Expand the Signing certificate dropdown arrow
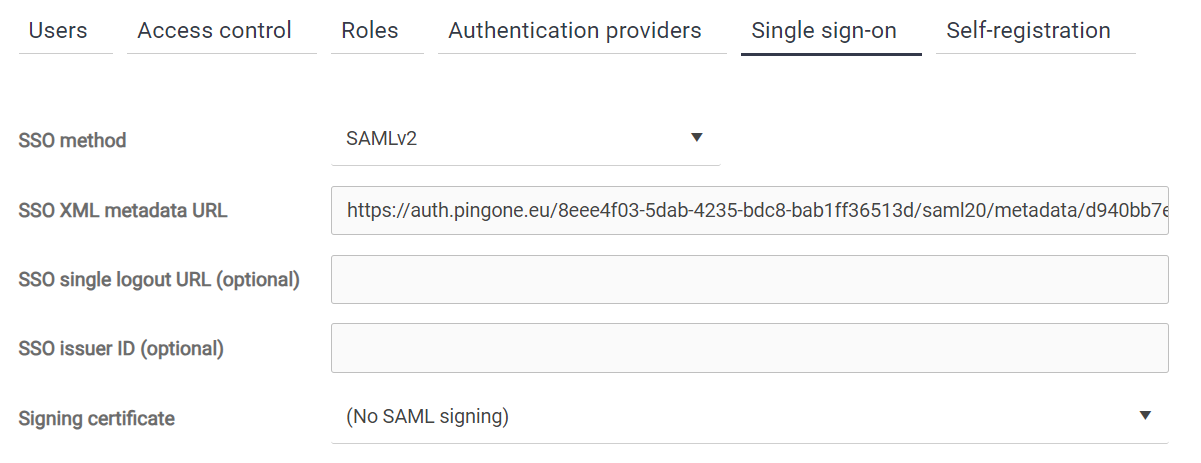Screen dimensions: 1201x463 click(x=1145, y=416)
